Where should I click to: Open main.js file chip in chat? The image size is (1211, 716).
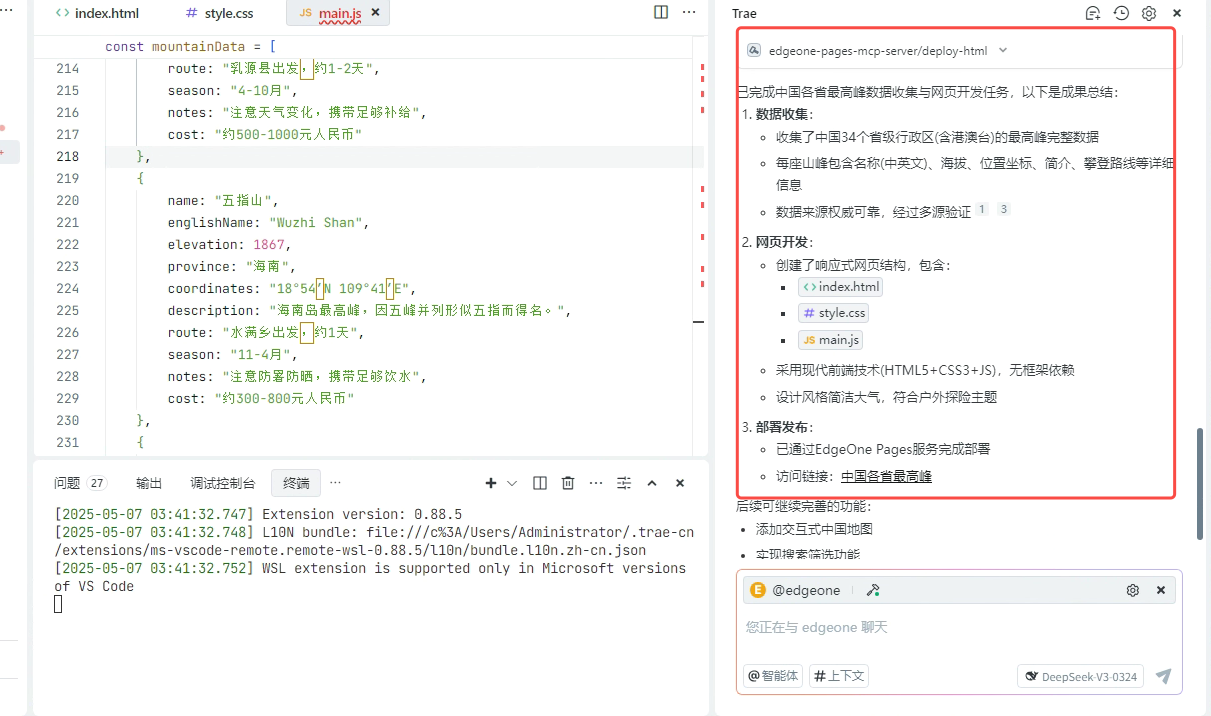coord(830,340)
